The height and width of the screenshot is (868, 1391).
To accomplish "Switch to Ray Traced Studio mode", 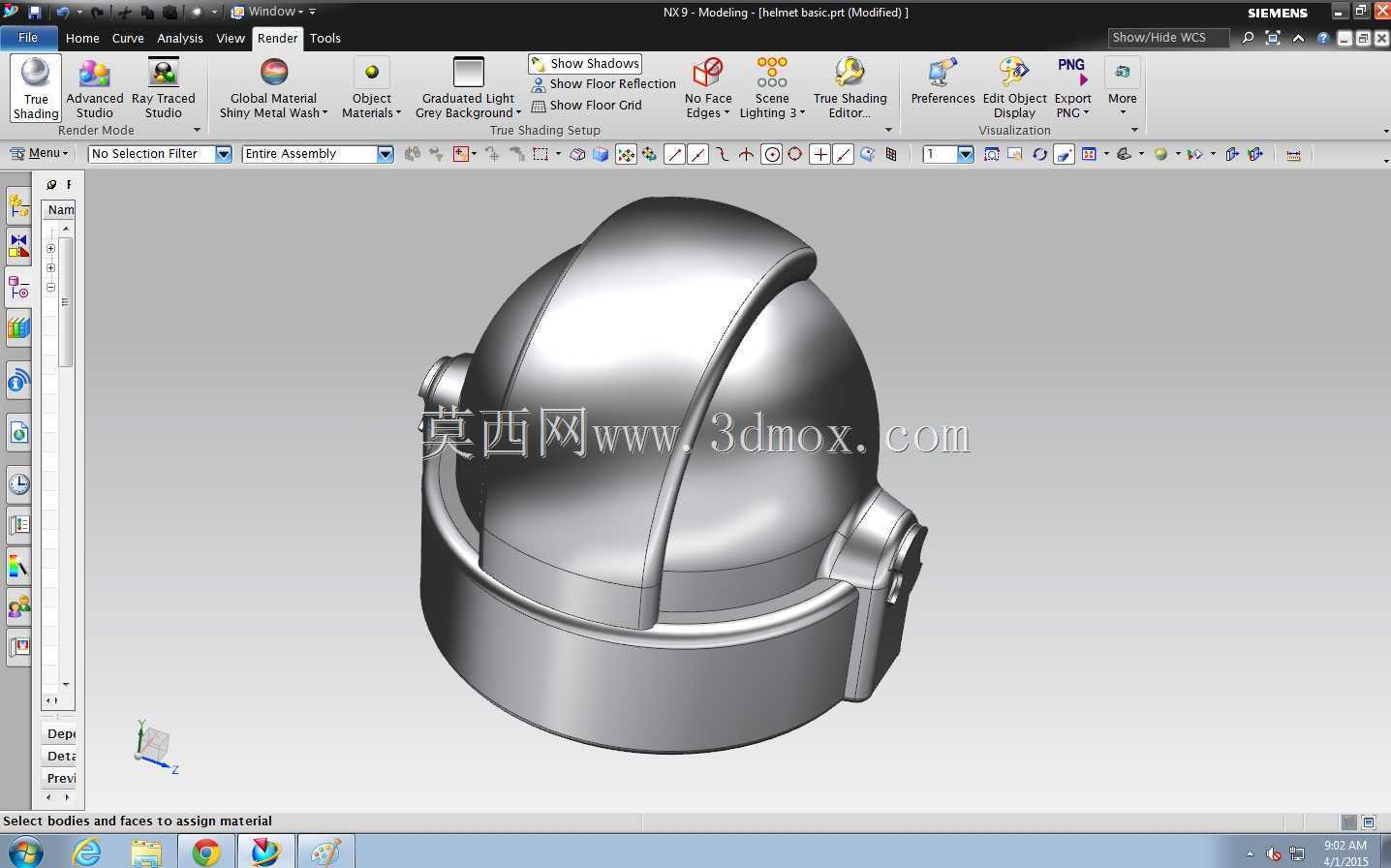I will [x=164, y=88].
